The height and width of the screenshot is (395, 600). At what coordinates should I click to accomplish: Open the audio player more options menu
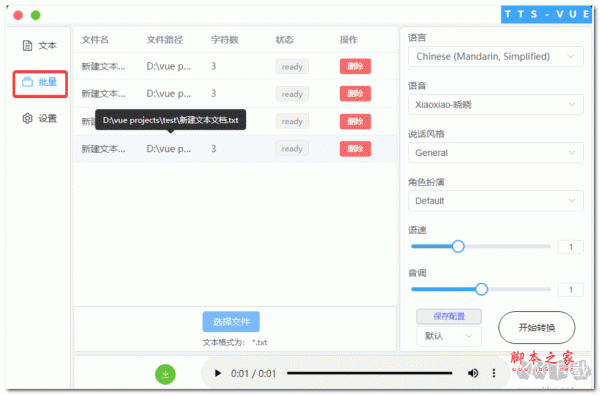tap(494, 373)
